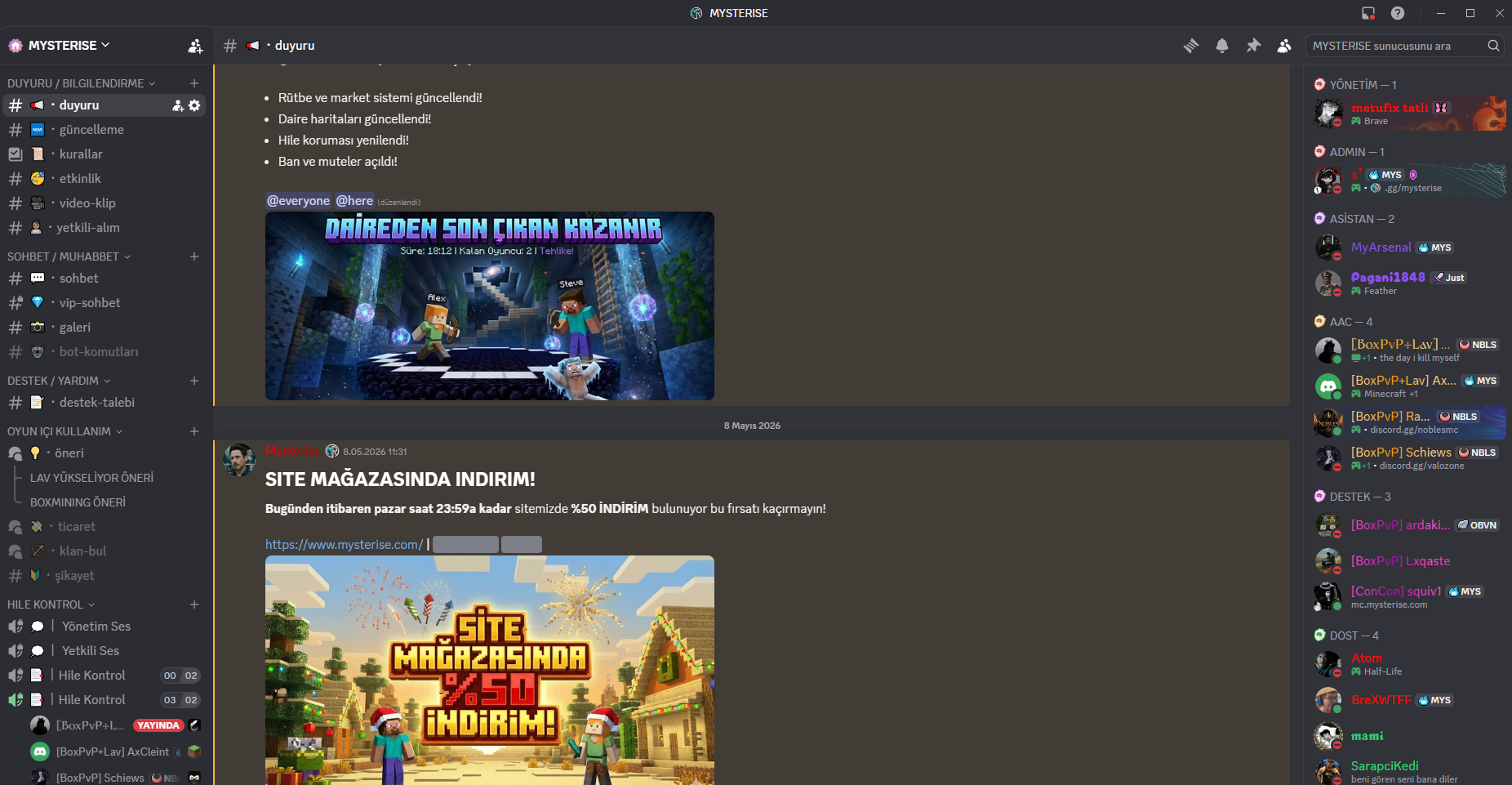
Task: Create invite for duyuru channel
Action: click(x=177, y=105)
